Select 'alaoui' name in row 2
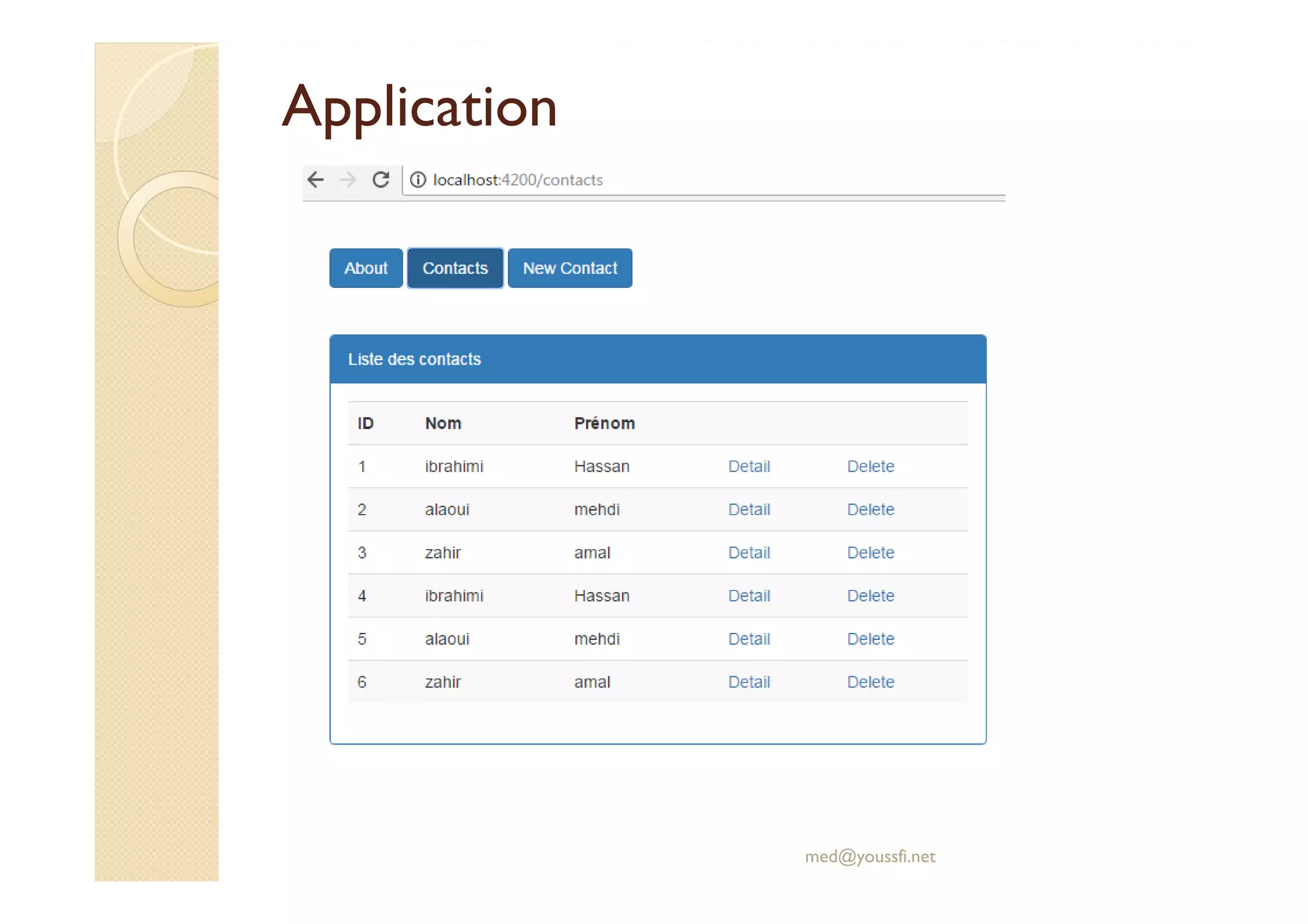 pyautogui.click(x=447, y=510)
